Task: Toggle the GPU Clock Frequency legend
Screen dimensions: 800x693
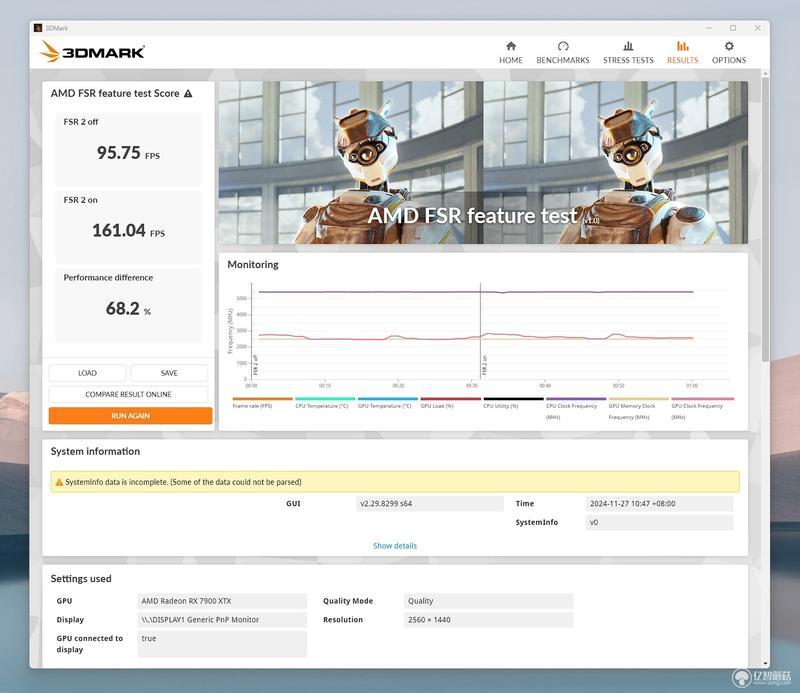Action: tap(703, 408)
